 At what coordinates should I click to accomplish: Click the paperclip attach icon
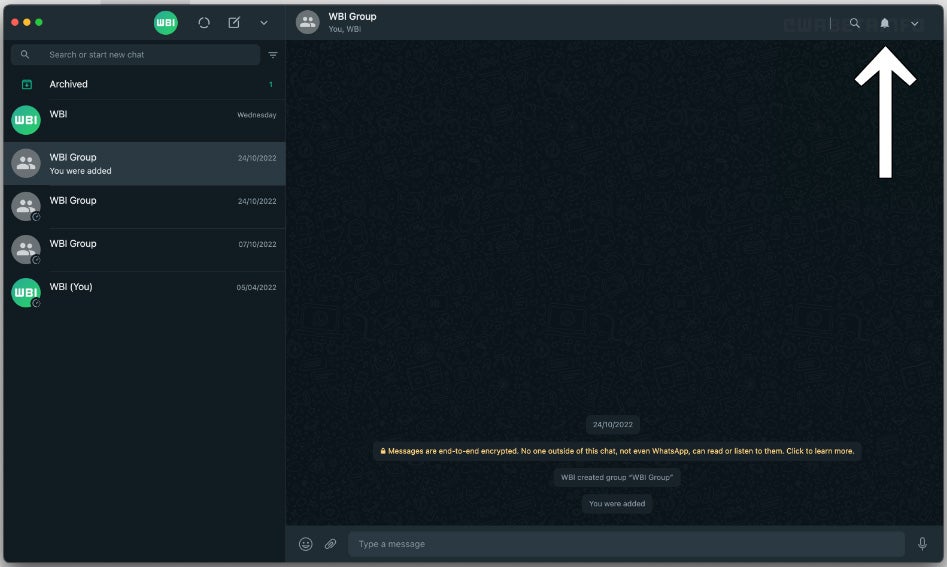click(330, 544)
